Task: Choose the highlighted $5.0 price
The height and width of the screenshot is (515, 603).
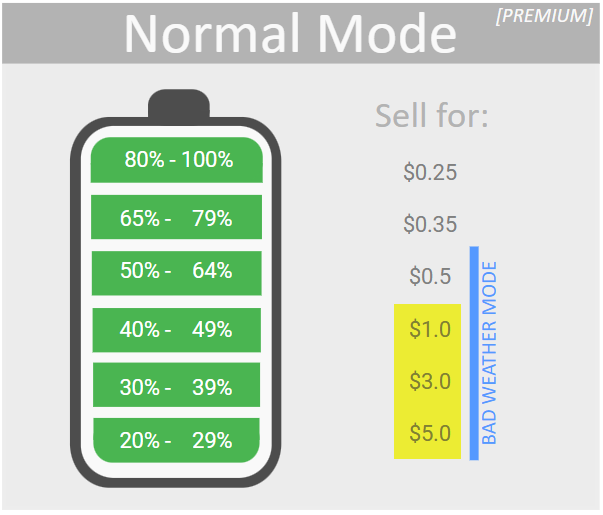Action: [x=430, y=434]
